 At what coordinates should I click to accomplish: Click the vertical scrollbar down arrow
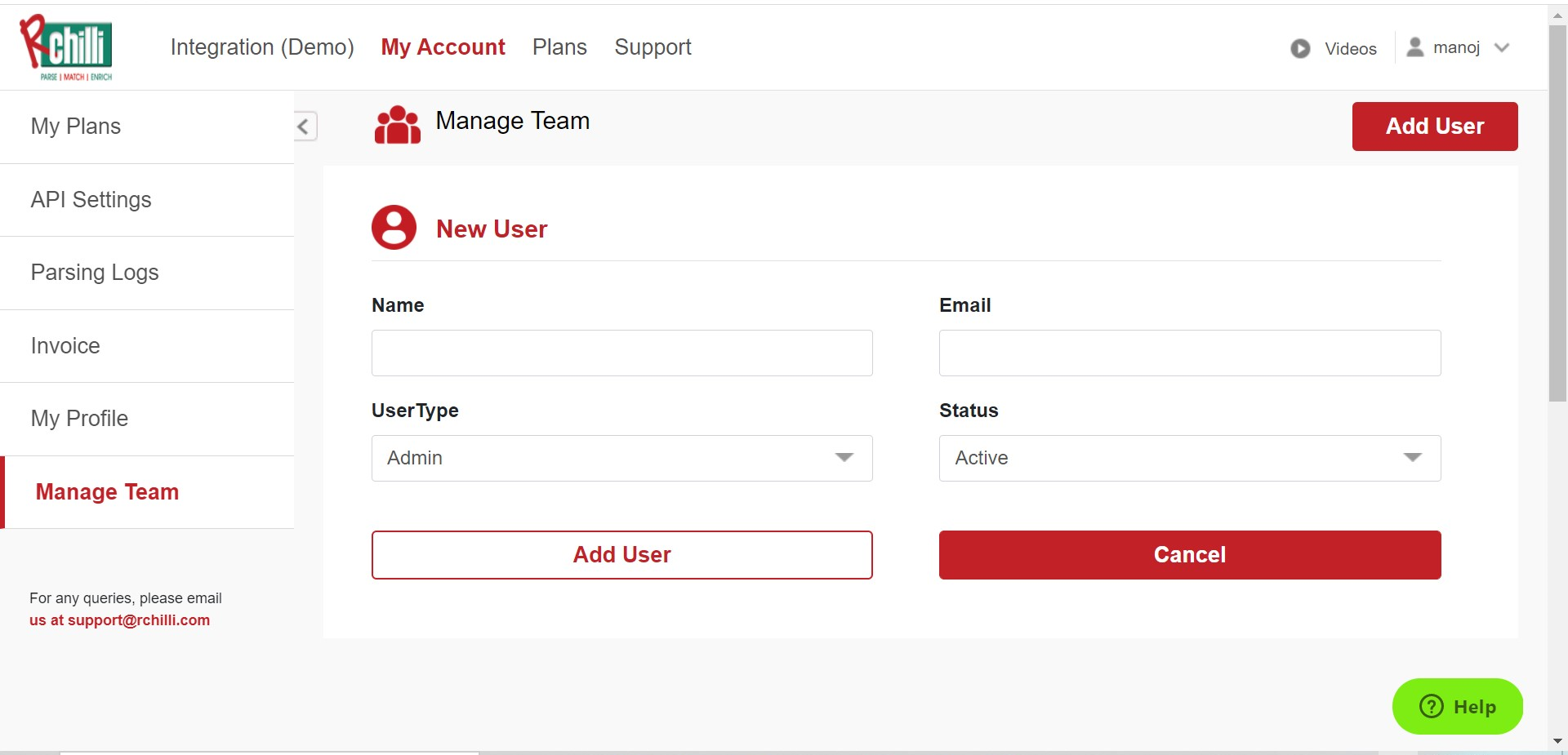pos(1557,741)
